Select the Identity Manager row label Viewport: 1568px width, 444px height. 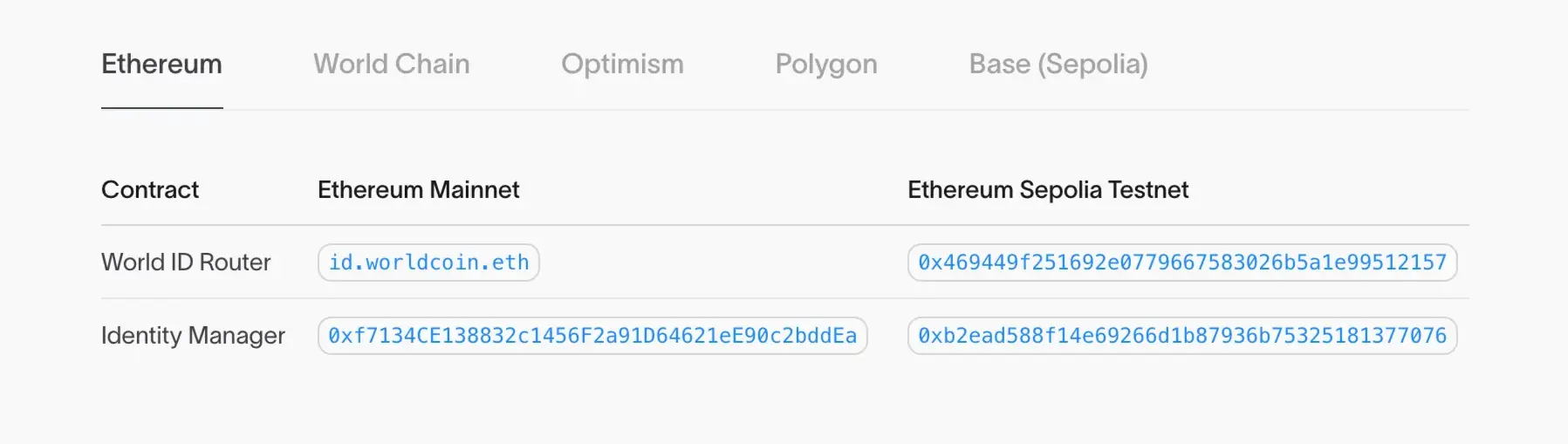(x=193, y=336)
